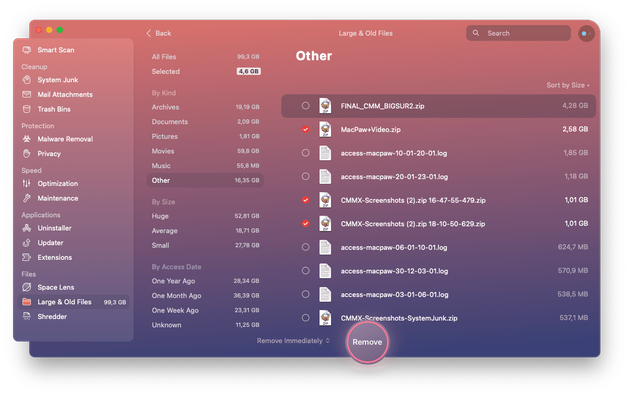The image size is (630, 396).
Task: Filter by Unknown access date
Action: coord(205,325)
